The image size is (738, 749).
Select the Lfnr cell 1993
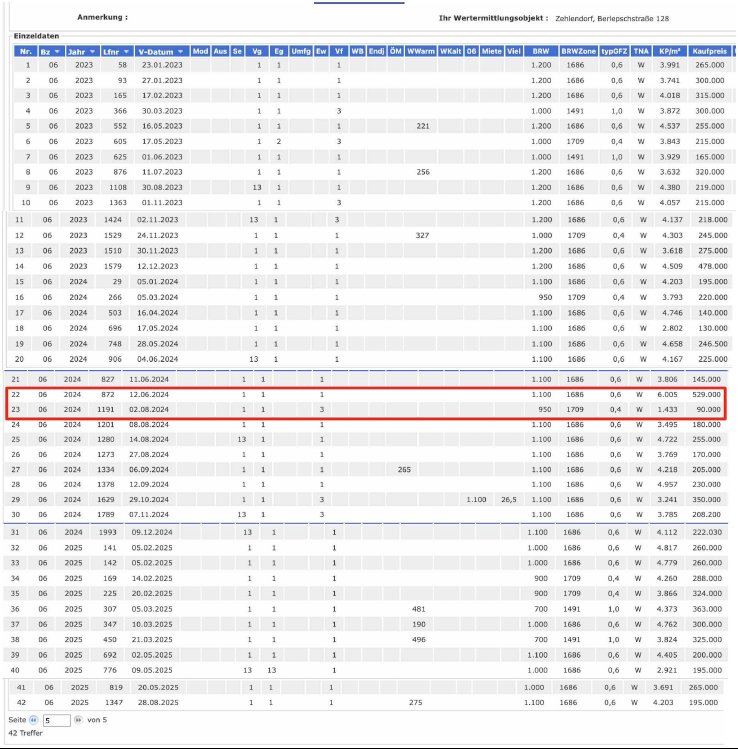point(107,532)
